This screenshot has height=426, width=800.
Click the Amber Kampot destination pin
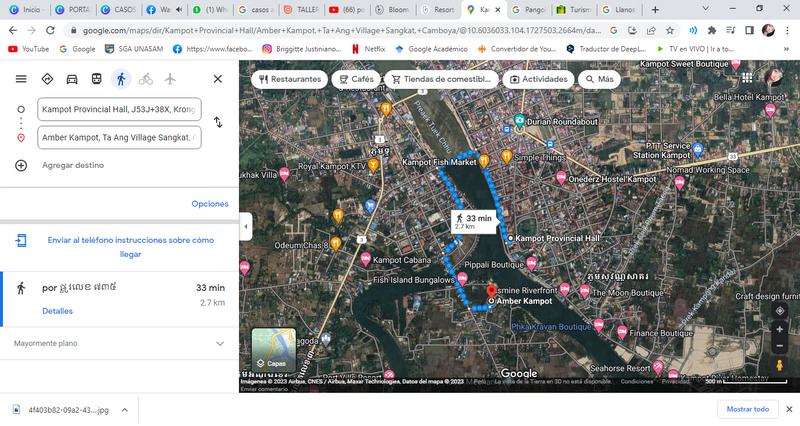click(x=491, y=291)
